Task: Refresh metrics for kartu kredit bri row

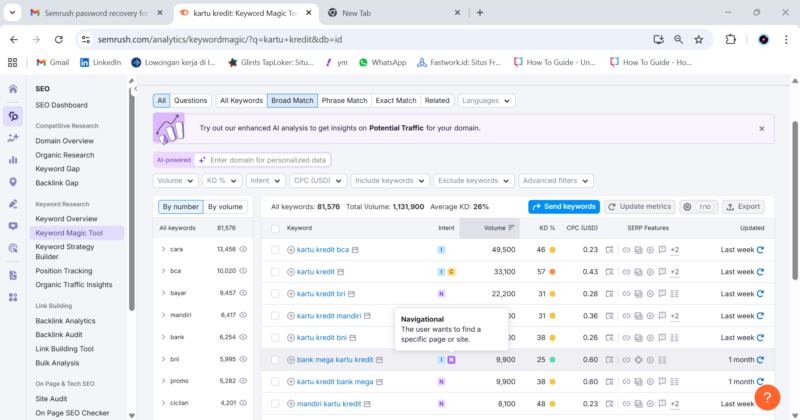Action: click(x=761, y=293)
